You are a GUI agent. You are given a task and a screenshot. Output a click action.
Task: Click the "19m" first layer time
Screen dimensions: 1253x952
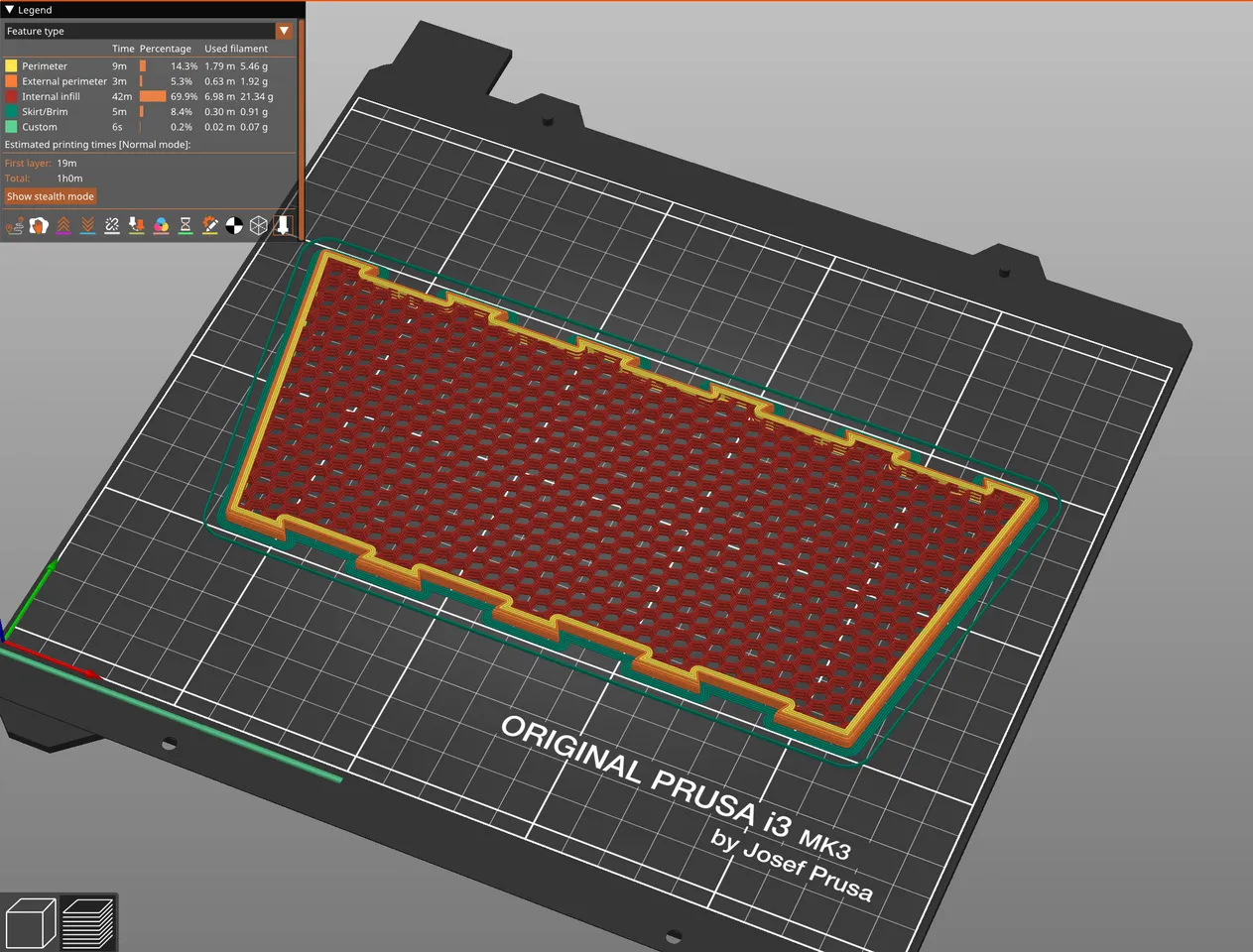click(66, 163)
